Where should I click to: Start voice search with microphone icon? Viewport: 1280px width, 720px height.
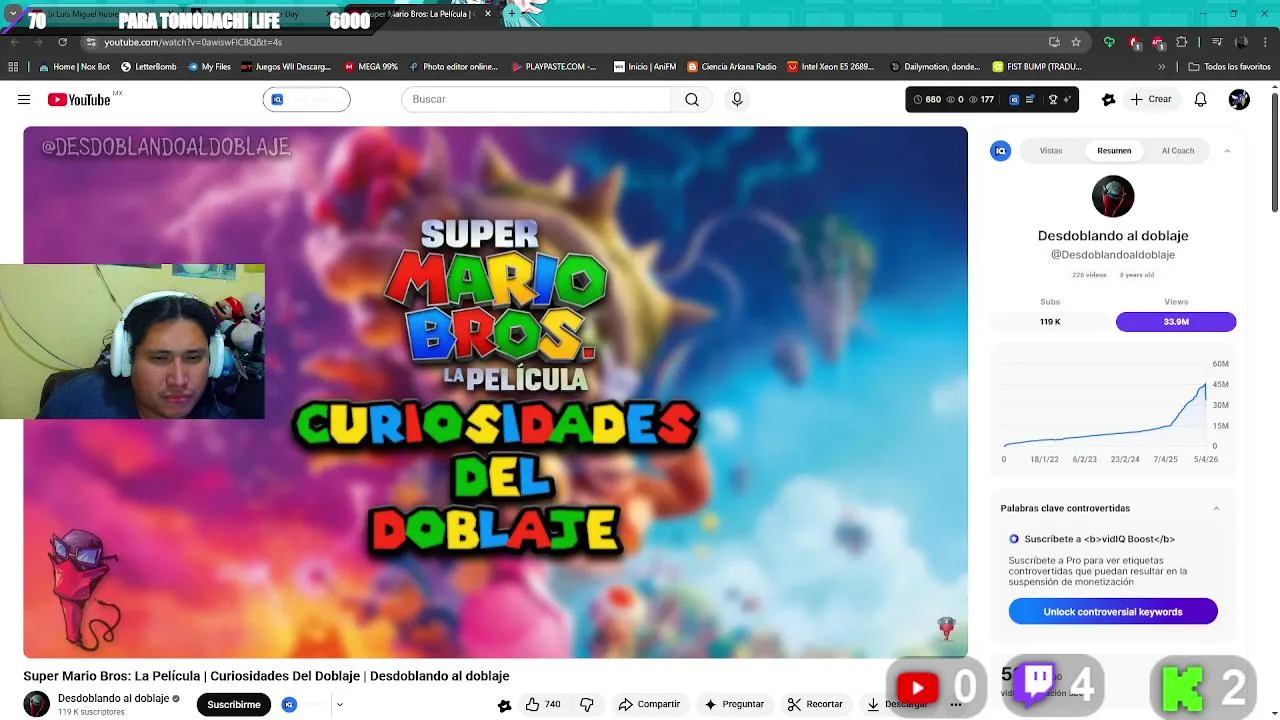pyautogui.click(x=737, y=99)
